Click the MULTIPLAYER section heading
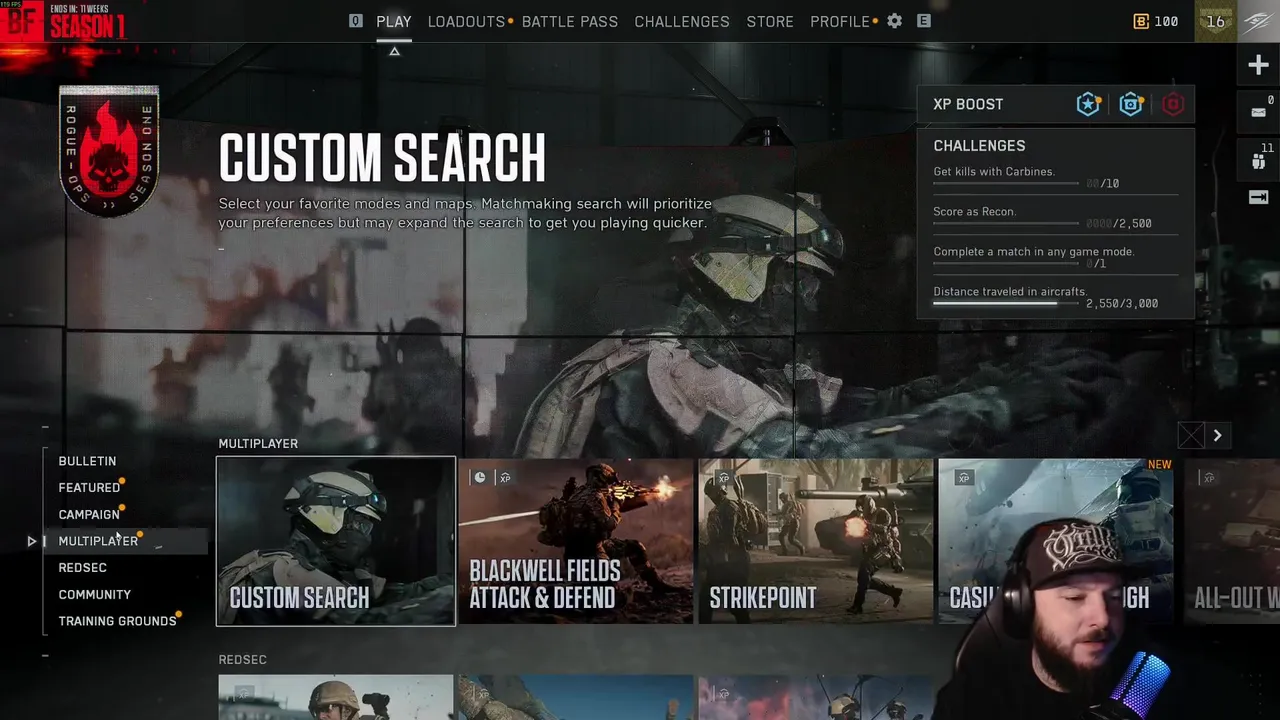This screenshot has height=720, width=1280. coord(258,443)
